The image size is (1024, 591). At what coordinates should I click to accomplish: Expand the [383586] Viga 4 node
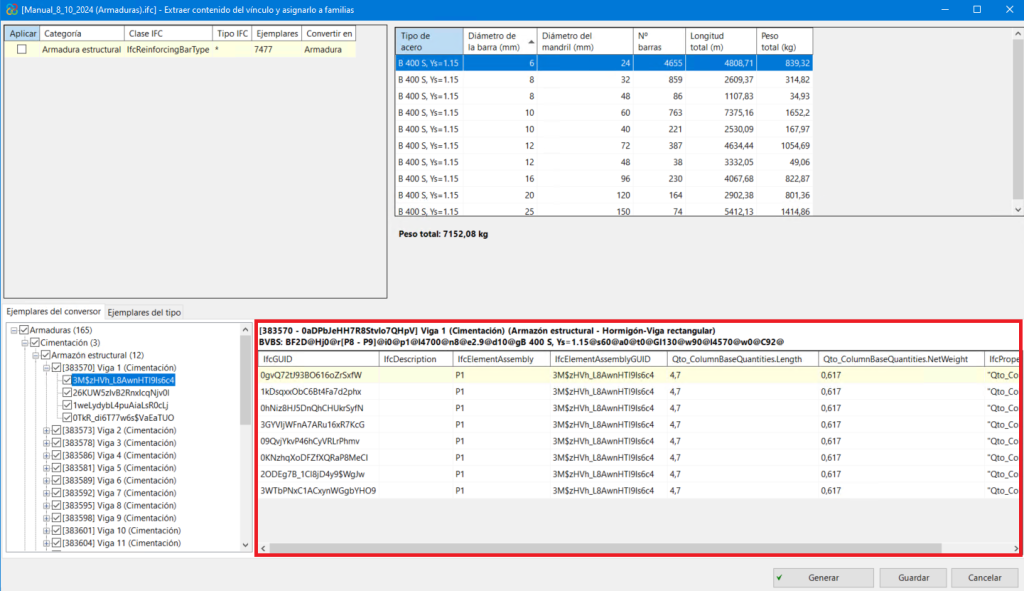click(x=46, y=455)
